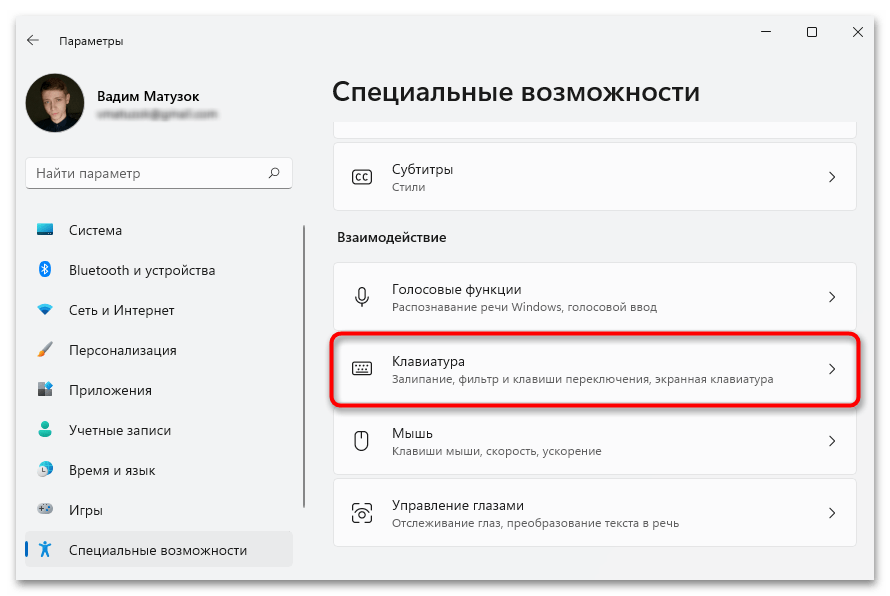890x596 pixels.
Task: Expand the Управление глазами chevron arrow
Action: (x=831, y=513)
